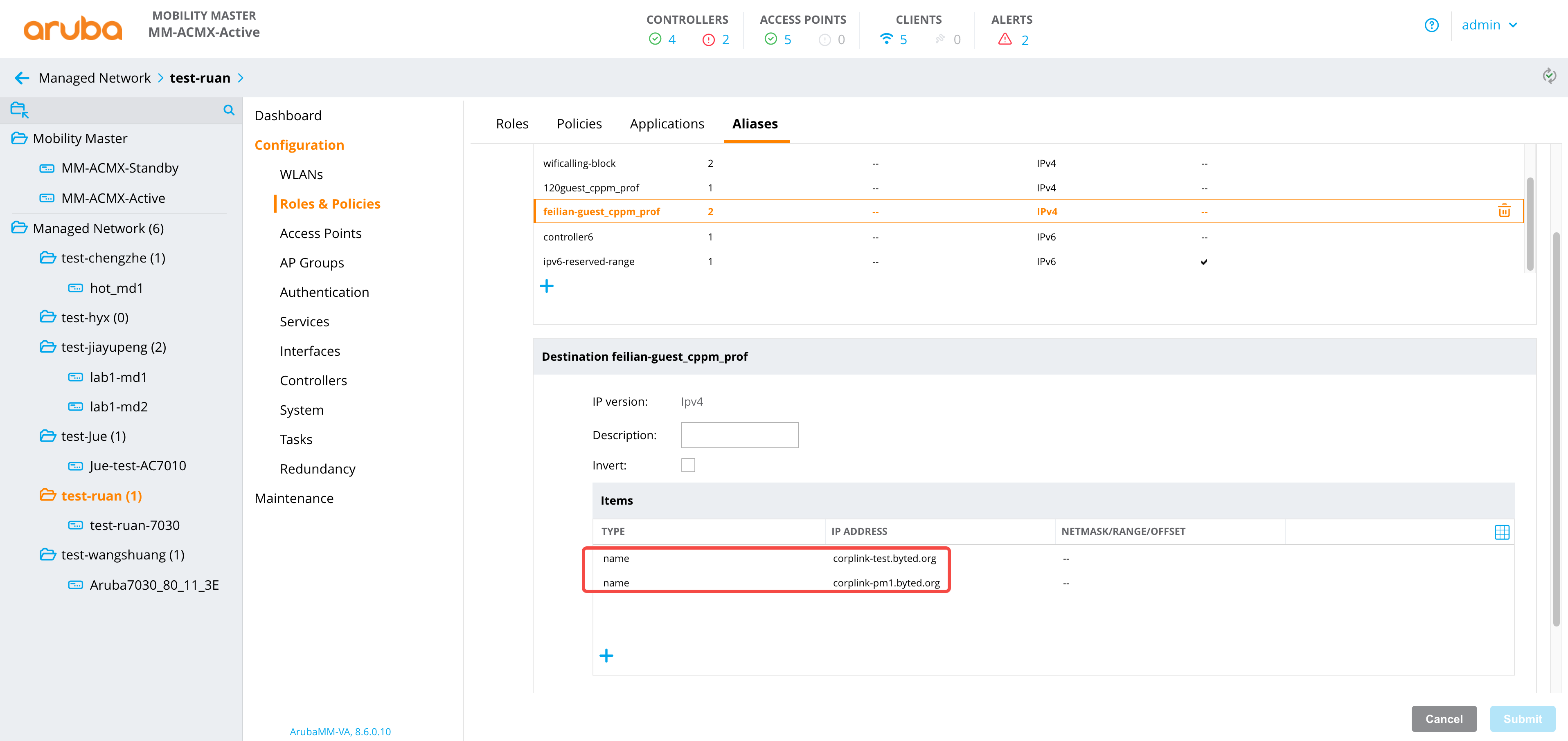
Task: Click the alerts warning triangle icon
Action: point(1005,40)
